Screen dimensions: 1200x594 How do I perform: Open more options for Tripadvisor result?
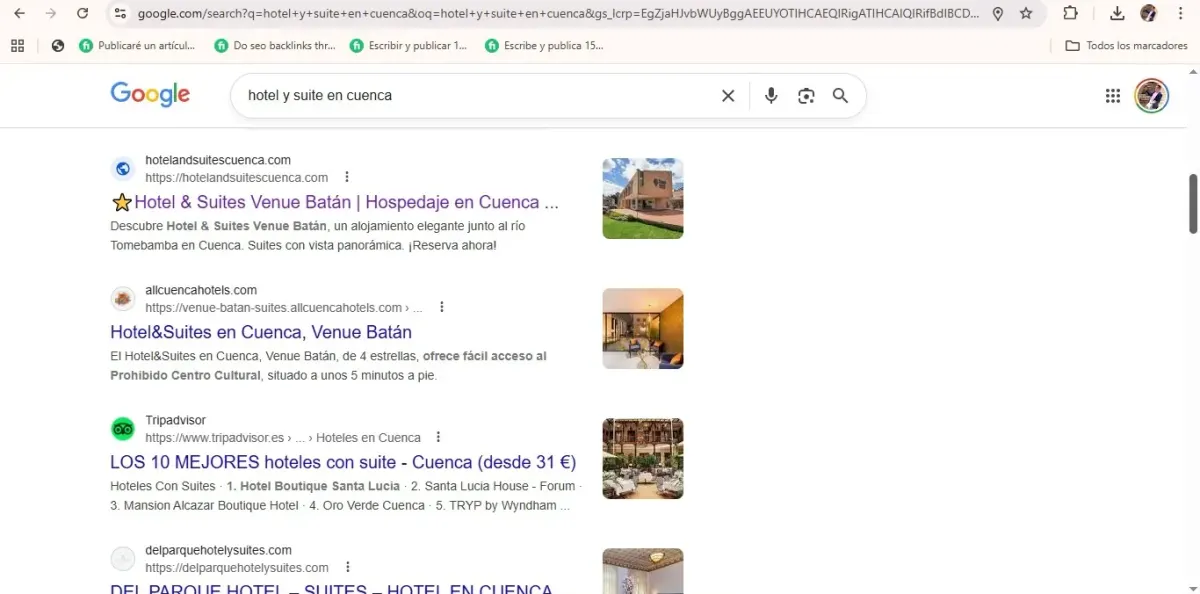[438, 437]
